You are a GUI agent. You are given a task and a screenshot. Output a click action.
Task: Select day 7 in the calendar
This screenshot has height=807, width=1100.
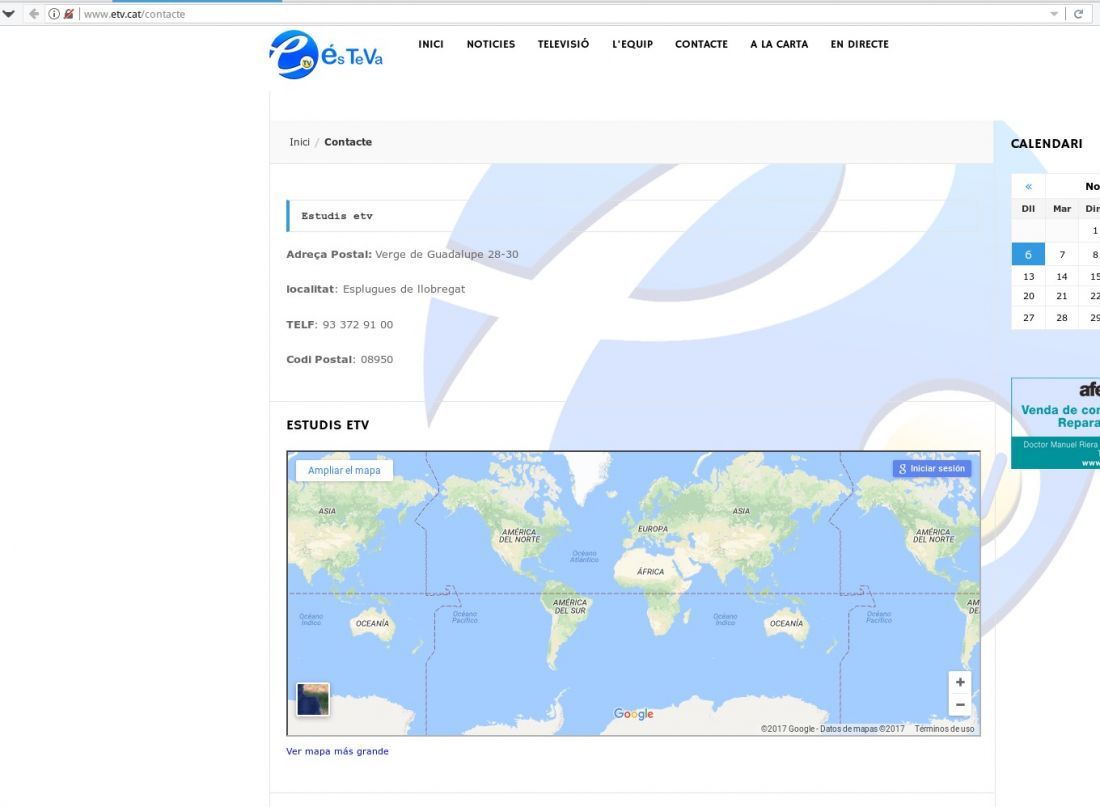(x=1062, y=255)
